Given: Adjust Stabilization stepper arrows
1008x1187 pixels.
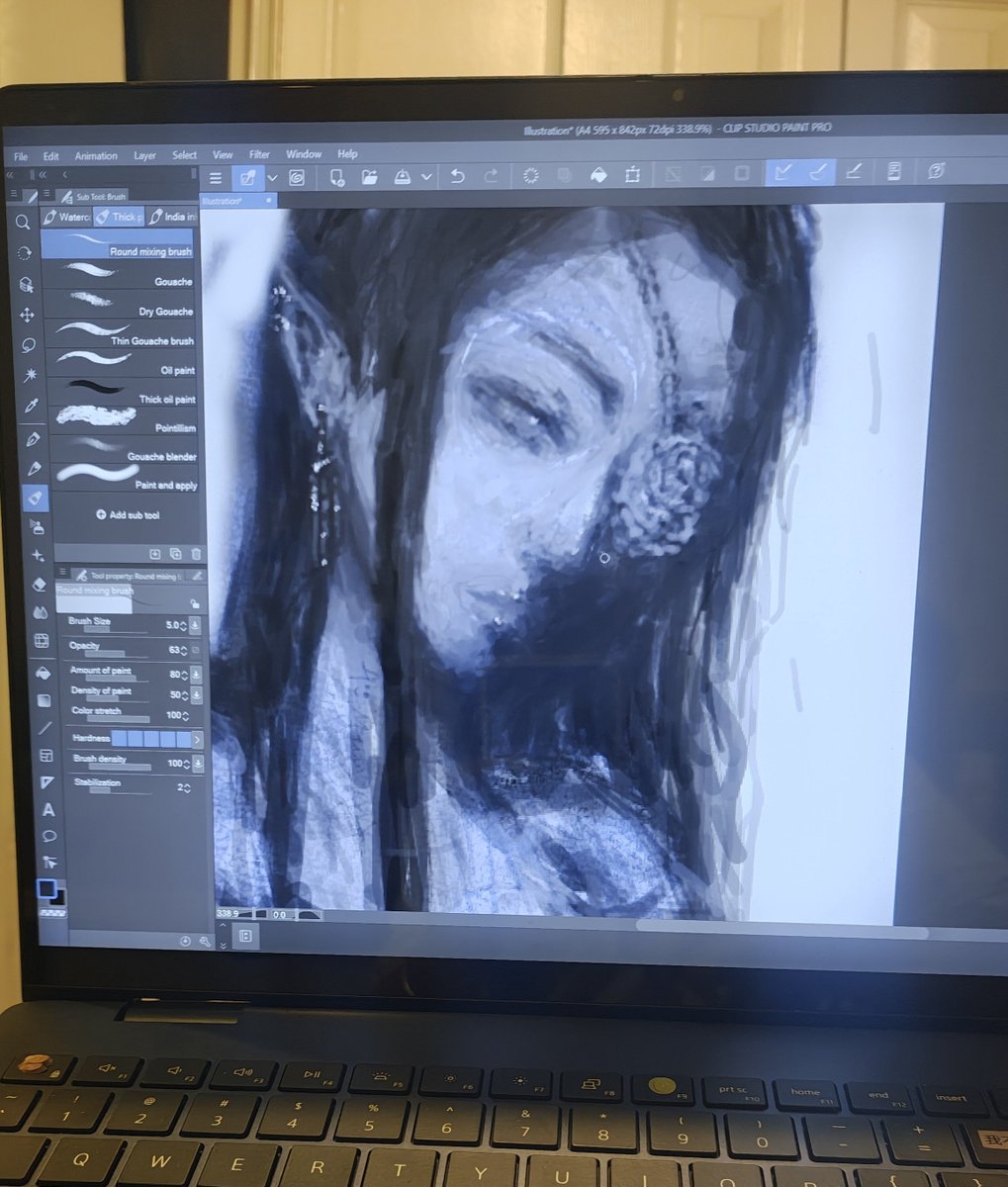Looking at the screenshot, I should point(187,788).
